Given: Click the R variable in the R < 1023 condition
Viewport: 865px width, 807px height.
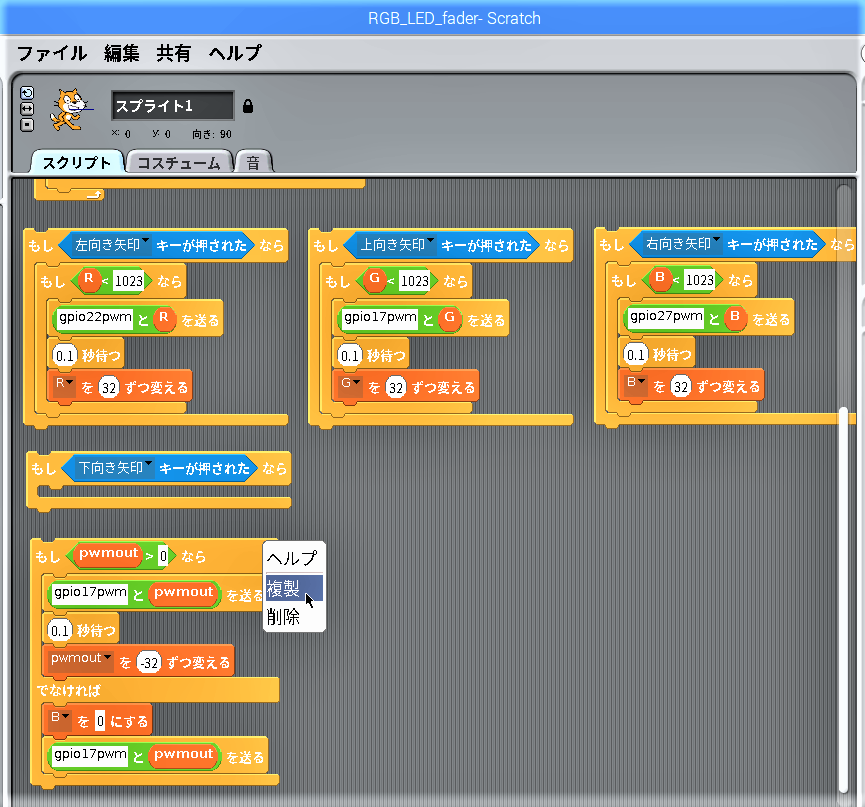Looking at the screenshot, I should point(88,279).
